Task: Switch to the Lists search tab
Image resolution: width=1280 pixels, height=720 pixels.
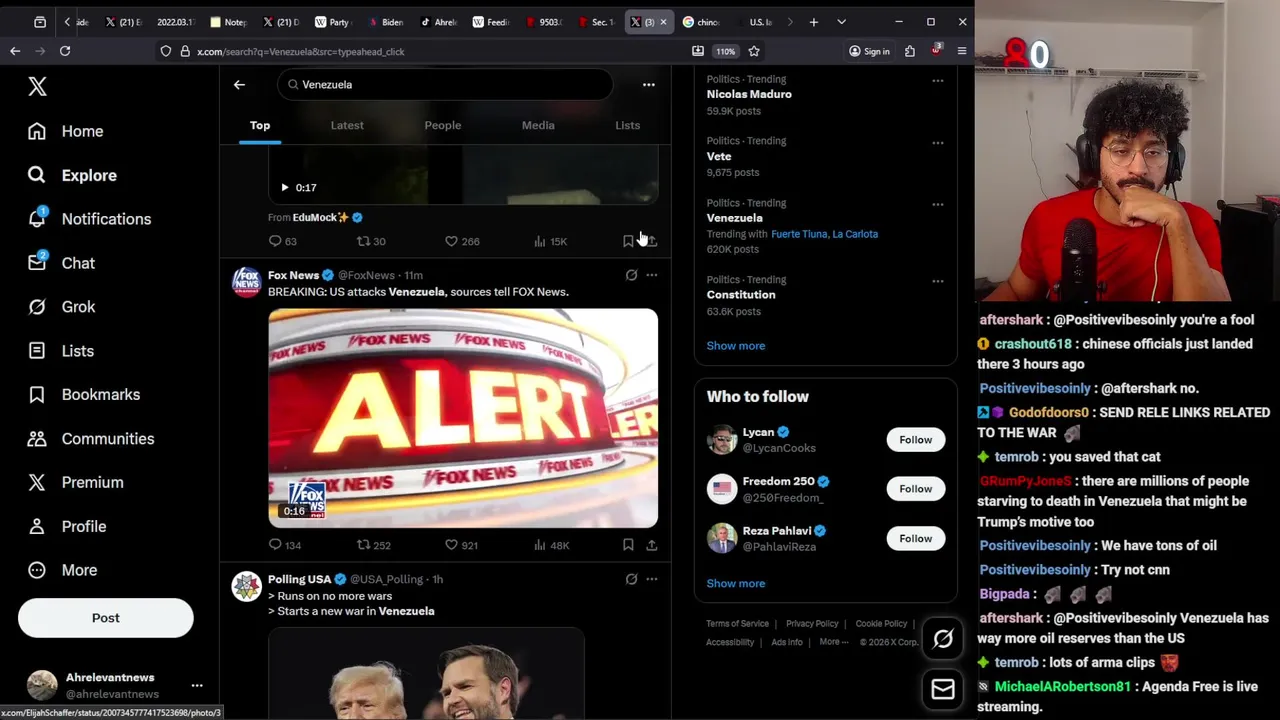Action: 627,125
